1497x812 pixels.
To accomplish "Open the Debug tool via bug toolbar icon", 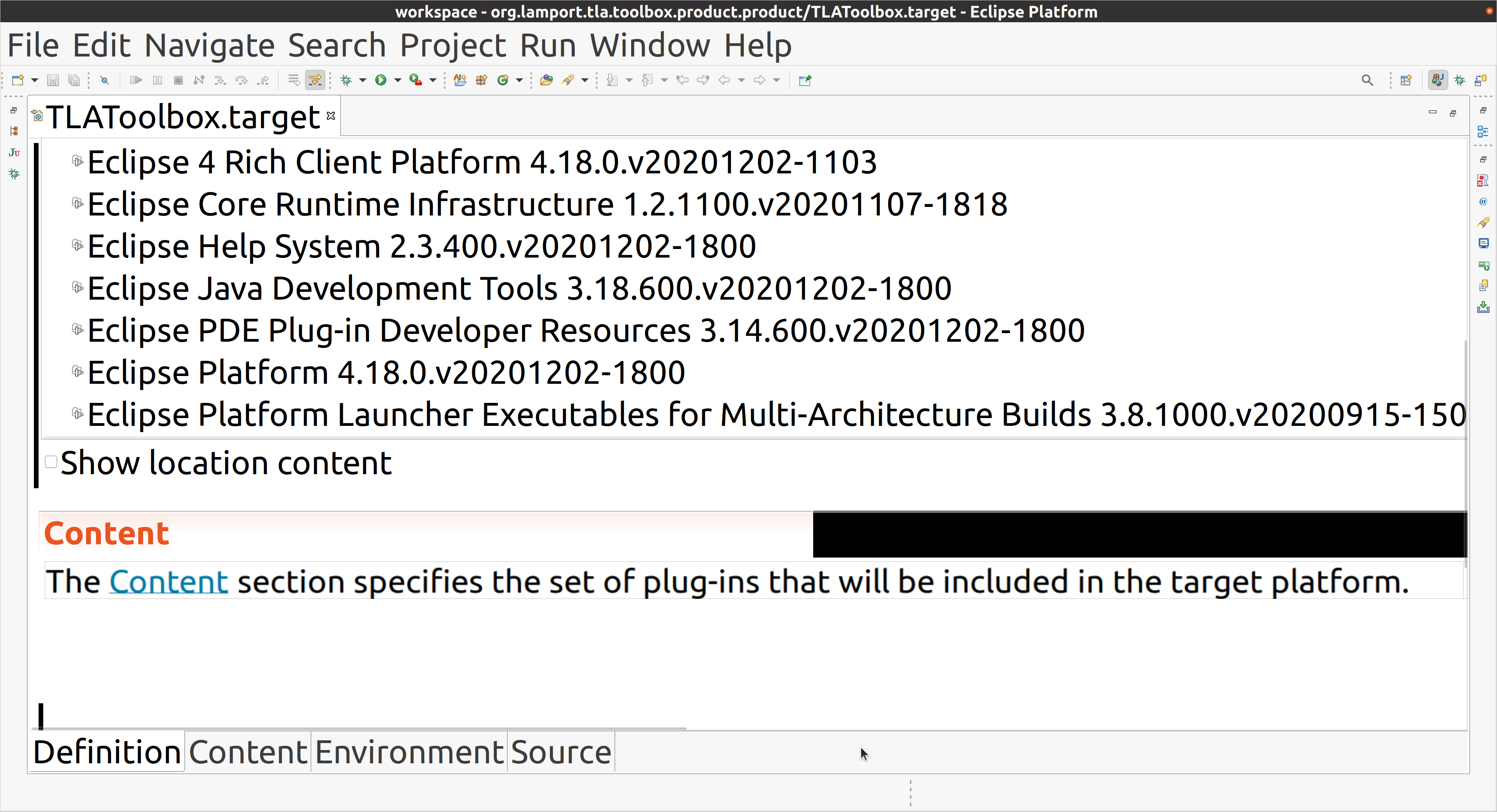I will (346, 80).
